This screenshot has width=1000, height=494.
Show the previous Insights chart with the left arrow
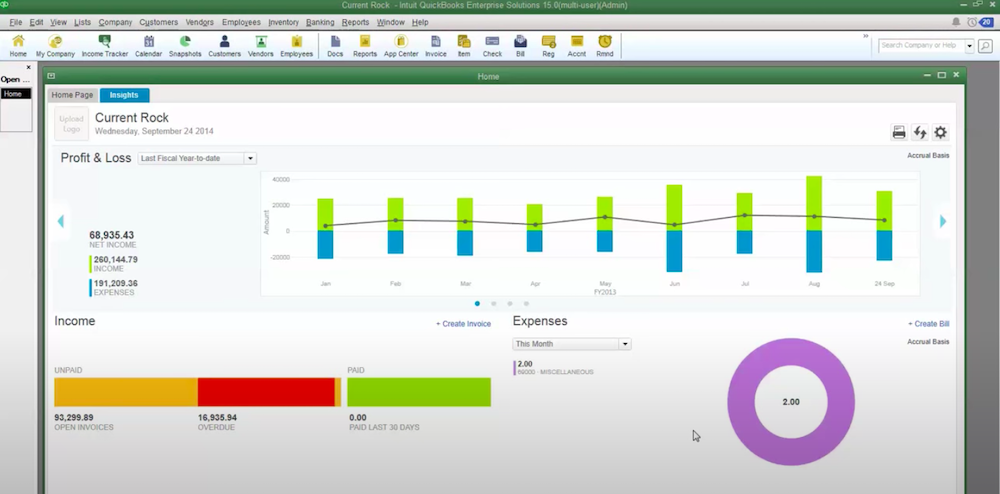tap(61, 221)
